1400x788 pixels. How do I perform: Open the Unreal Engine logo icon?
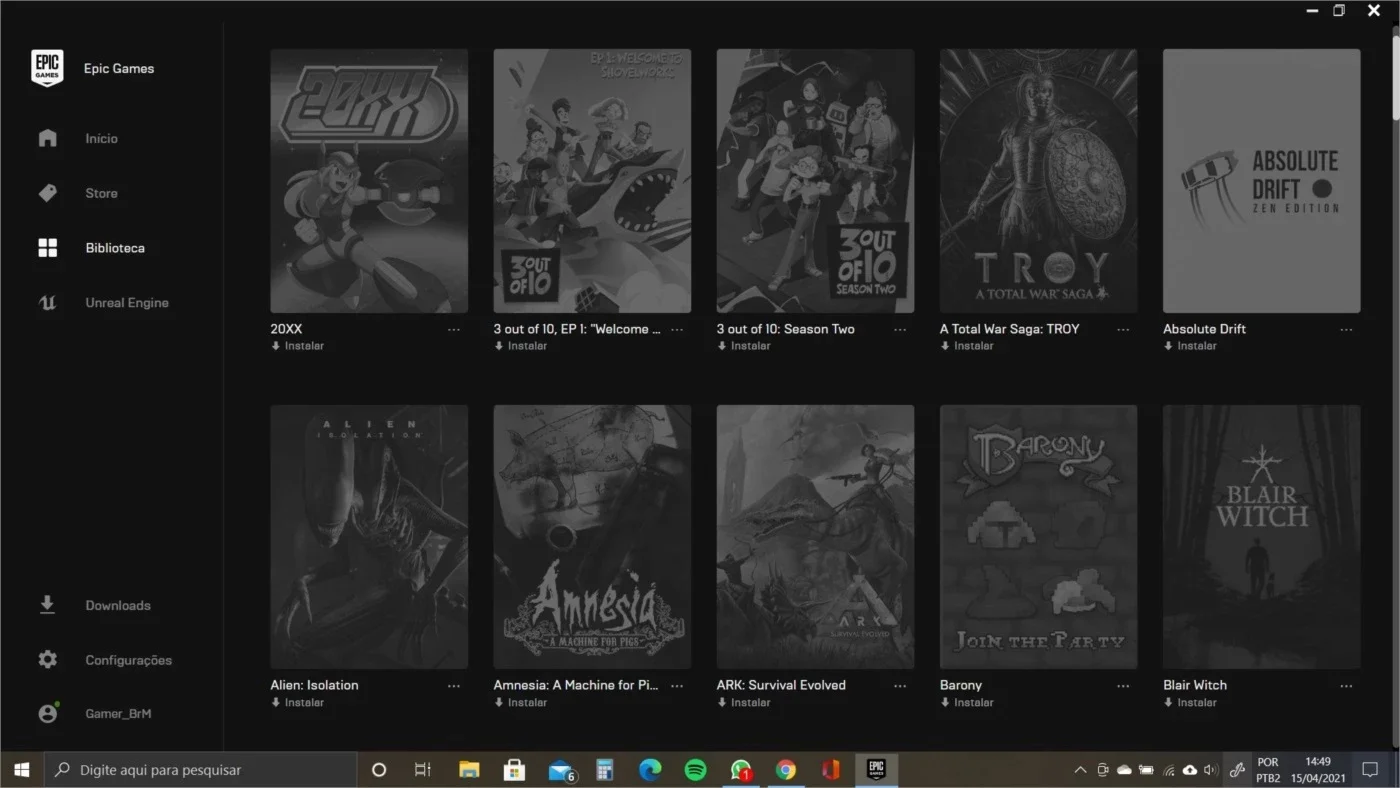(47, 303)
